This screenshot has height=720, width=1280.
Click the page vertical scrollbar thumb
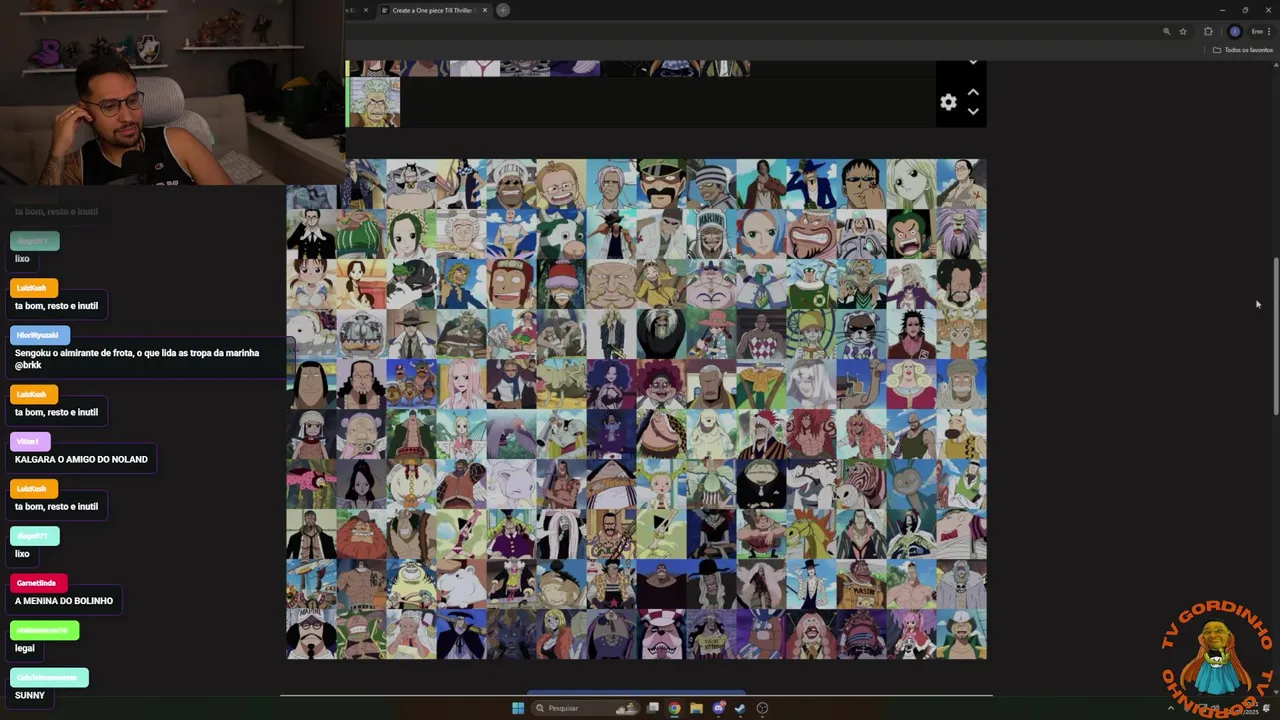click(x=1275, y=335)
